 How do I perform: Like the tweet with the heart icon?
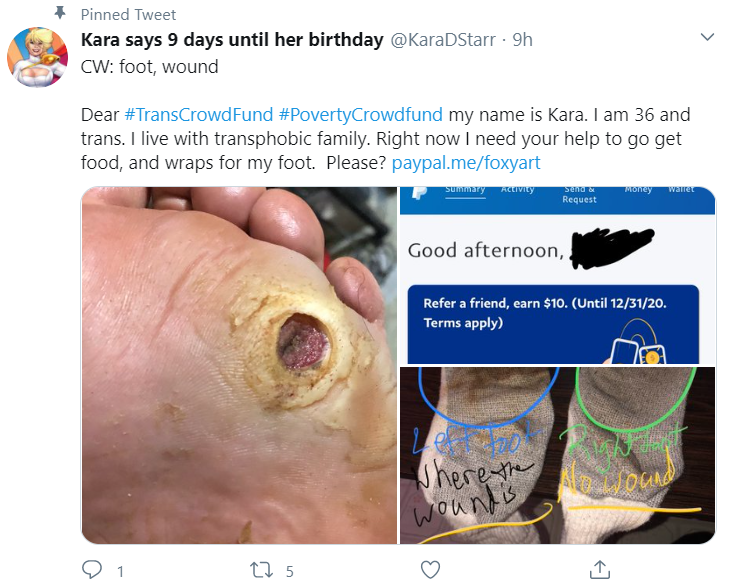point(430,570)
